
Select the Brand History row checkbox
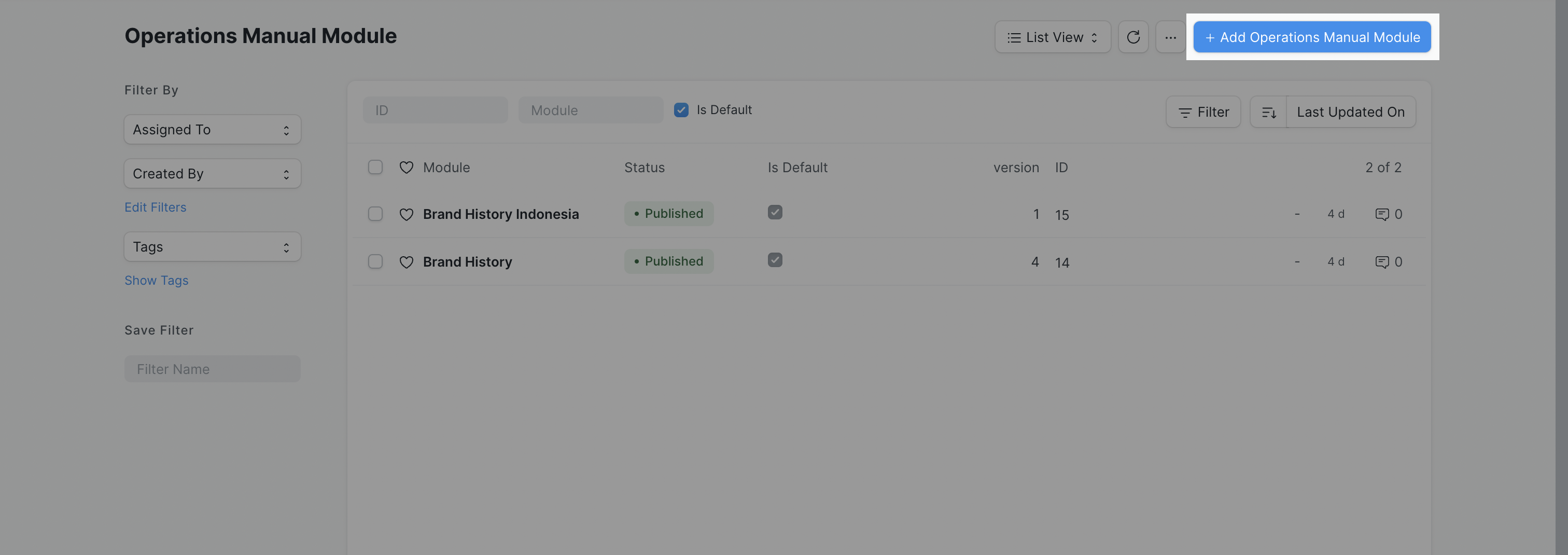point(375,261)
